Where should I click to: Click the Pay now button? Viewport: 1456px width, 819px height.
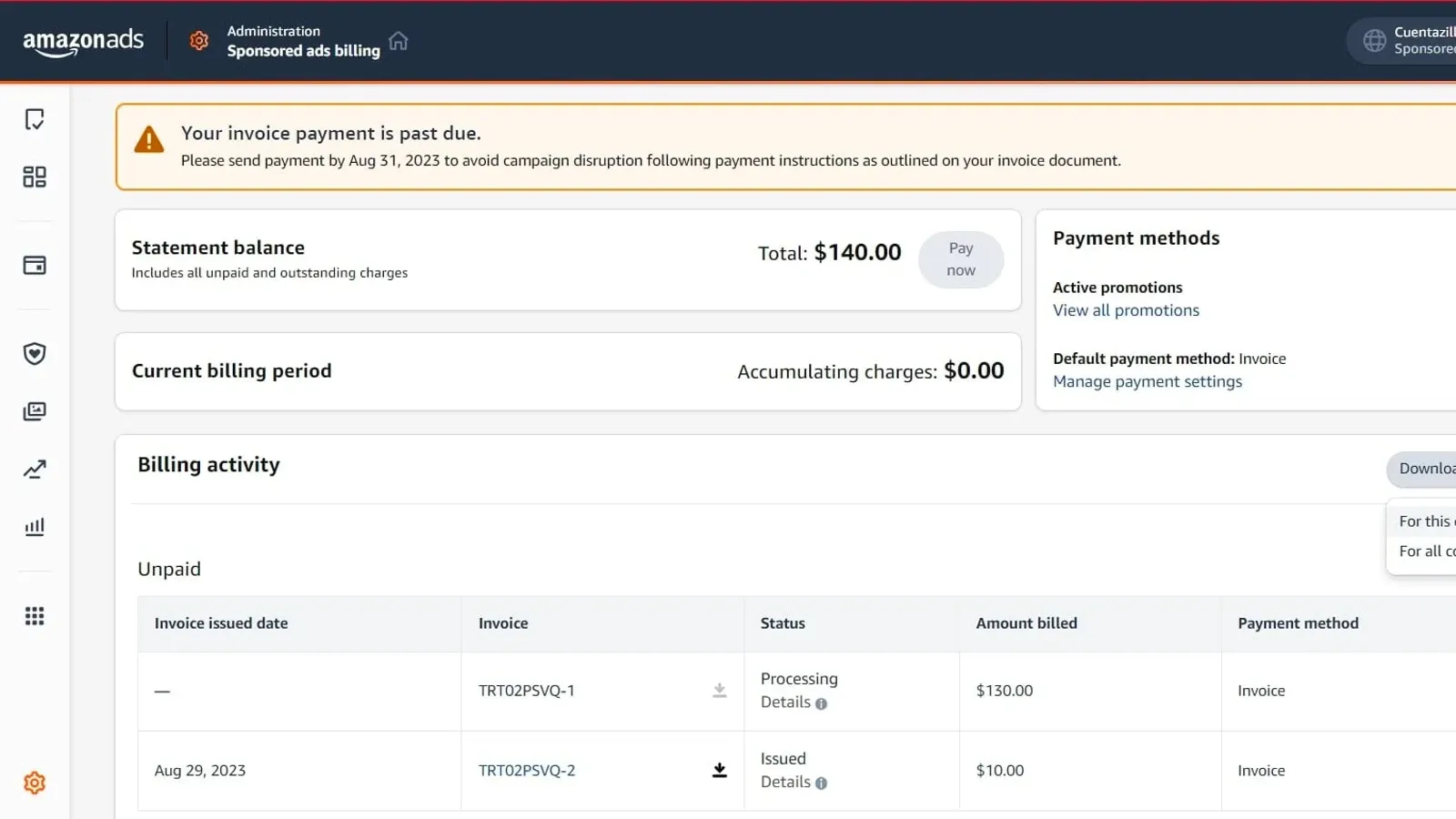click(961, 259)
